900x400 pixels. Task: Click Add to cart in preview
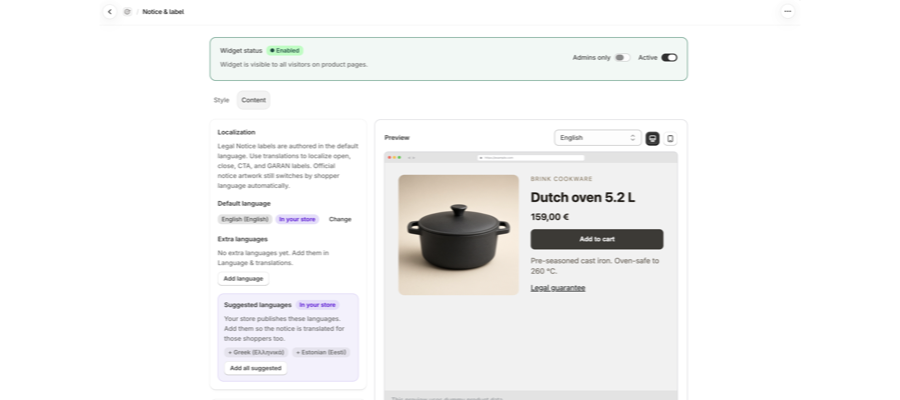[597, 239]
